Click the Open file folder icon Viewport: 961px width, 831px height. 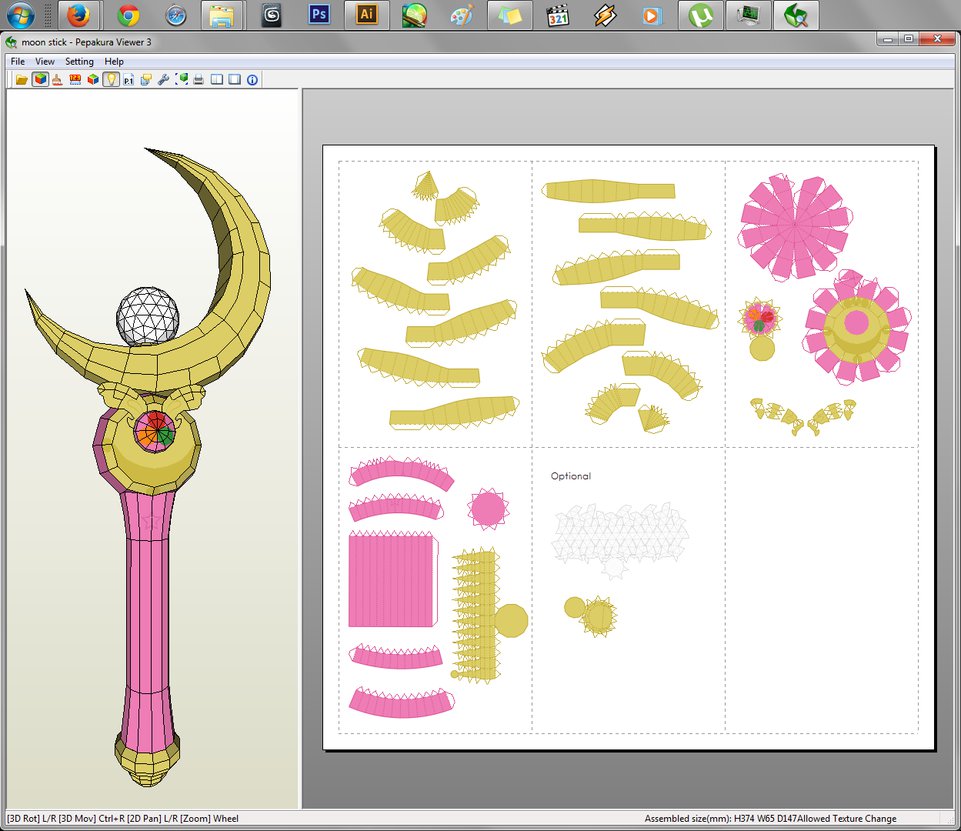pyautogui.click(x=21, y=80)
